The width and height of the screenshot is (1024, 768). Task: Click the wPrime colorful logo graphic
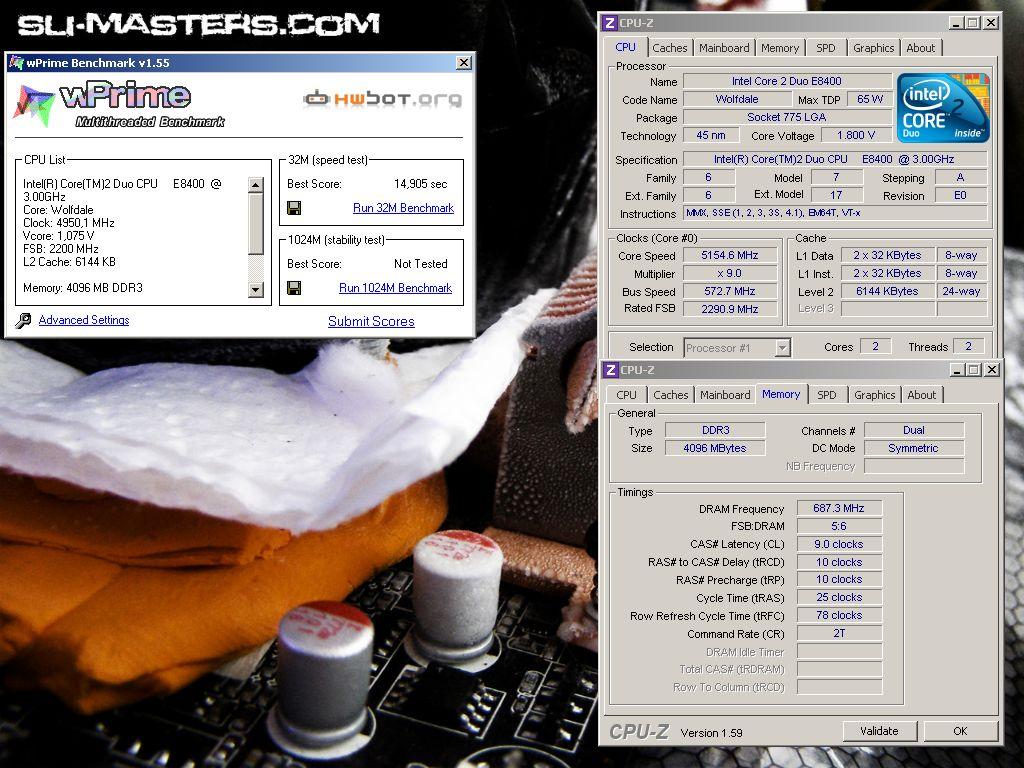(x=34, y=104)
